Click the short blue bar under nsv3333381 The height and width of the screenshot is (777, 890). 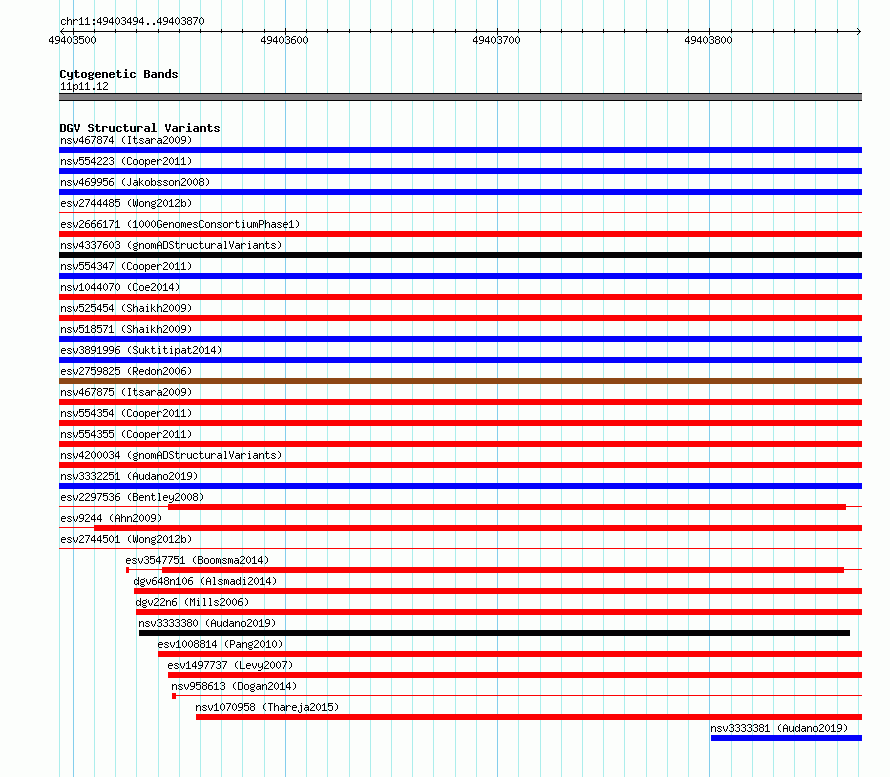[786, 738]
